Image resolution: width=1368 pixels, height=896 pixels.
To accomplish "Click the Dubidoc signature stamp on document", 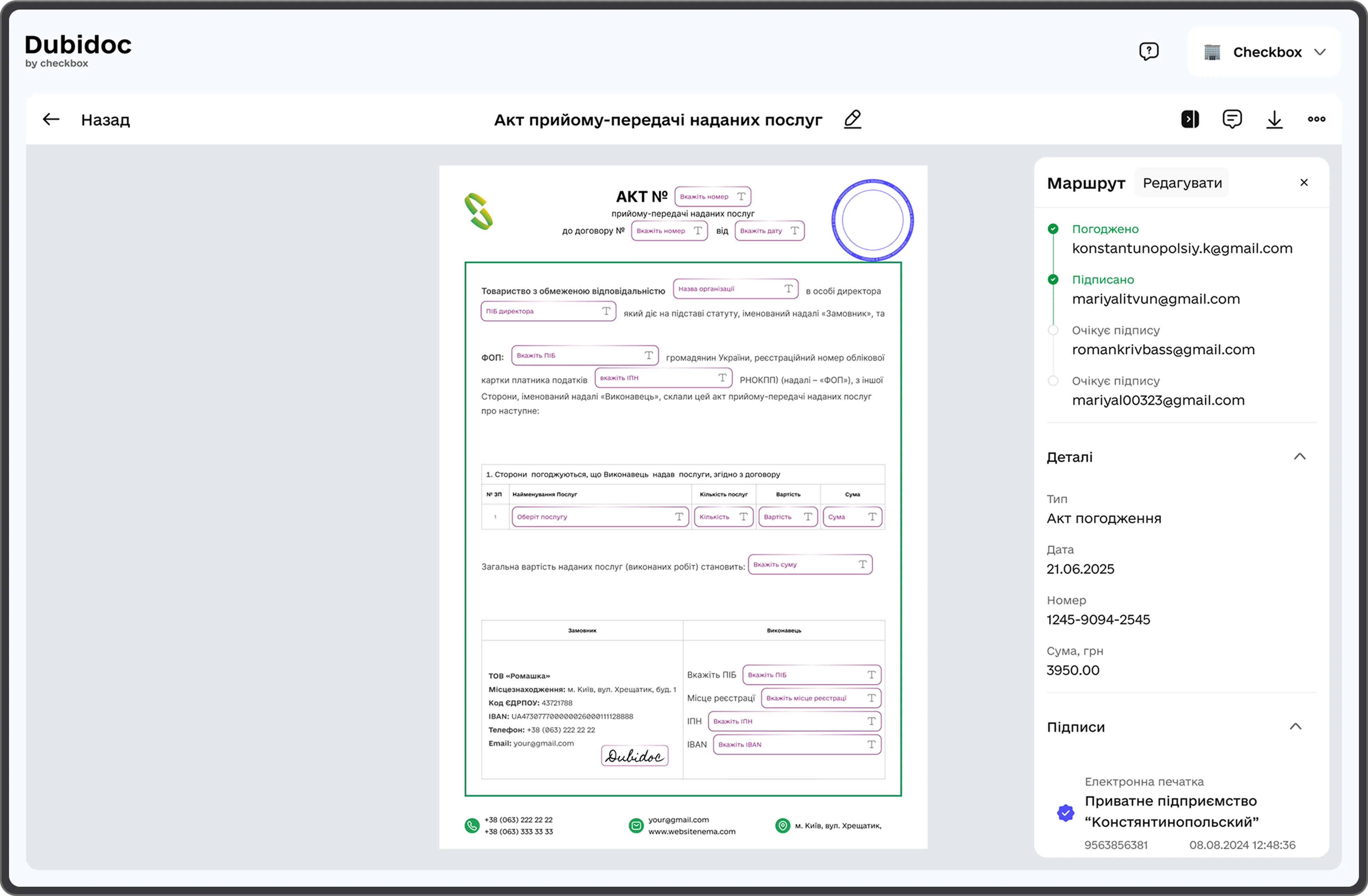I will pos(635,756).
